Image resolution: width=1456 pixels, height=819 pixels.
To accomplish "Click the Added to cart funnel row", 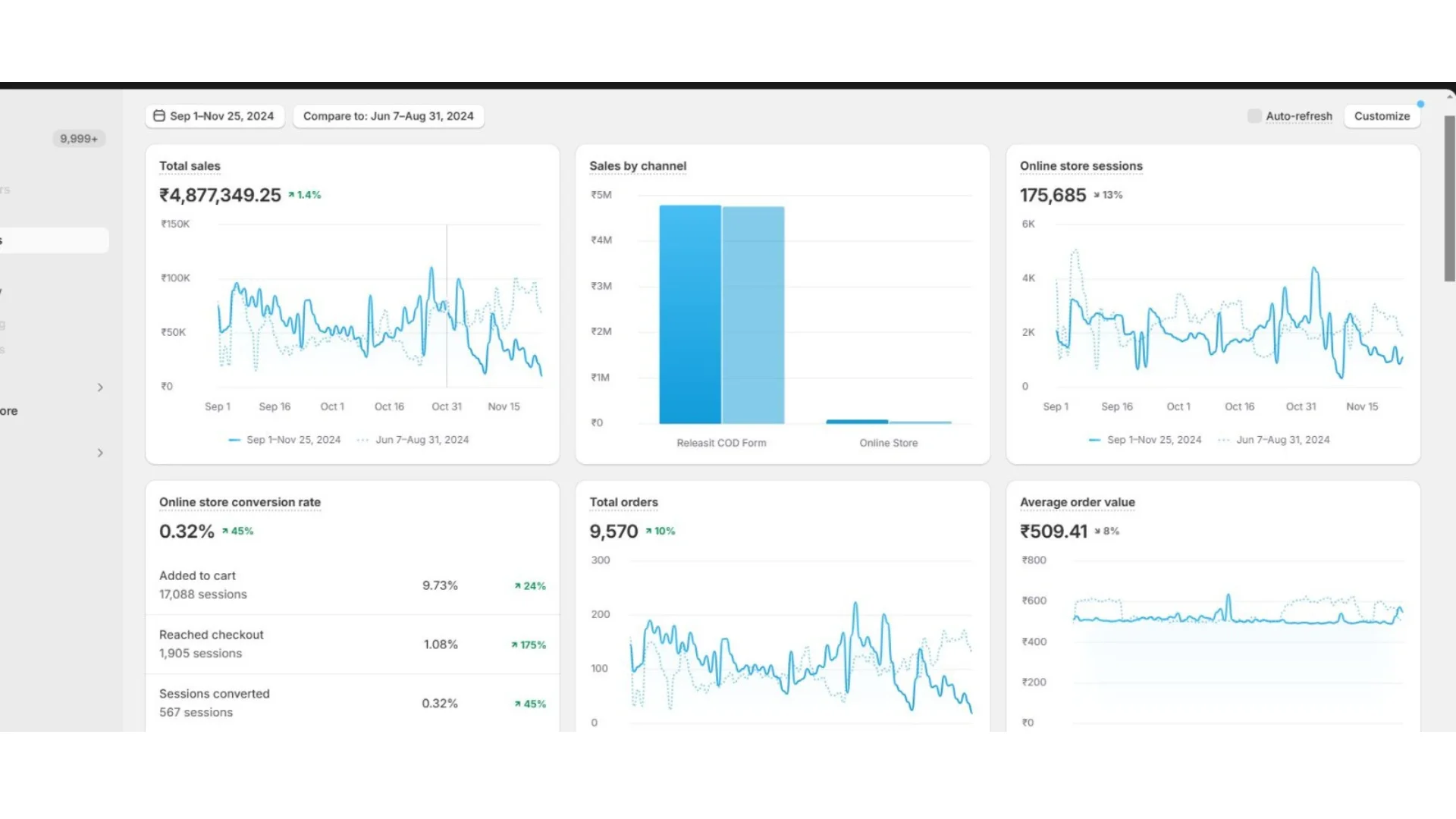I will click(352, 585).
